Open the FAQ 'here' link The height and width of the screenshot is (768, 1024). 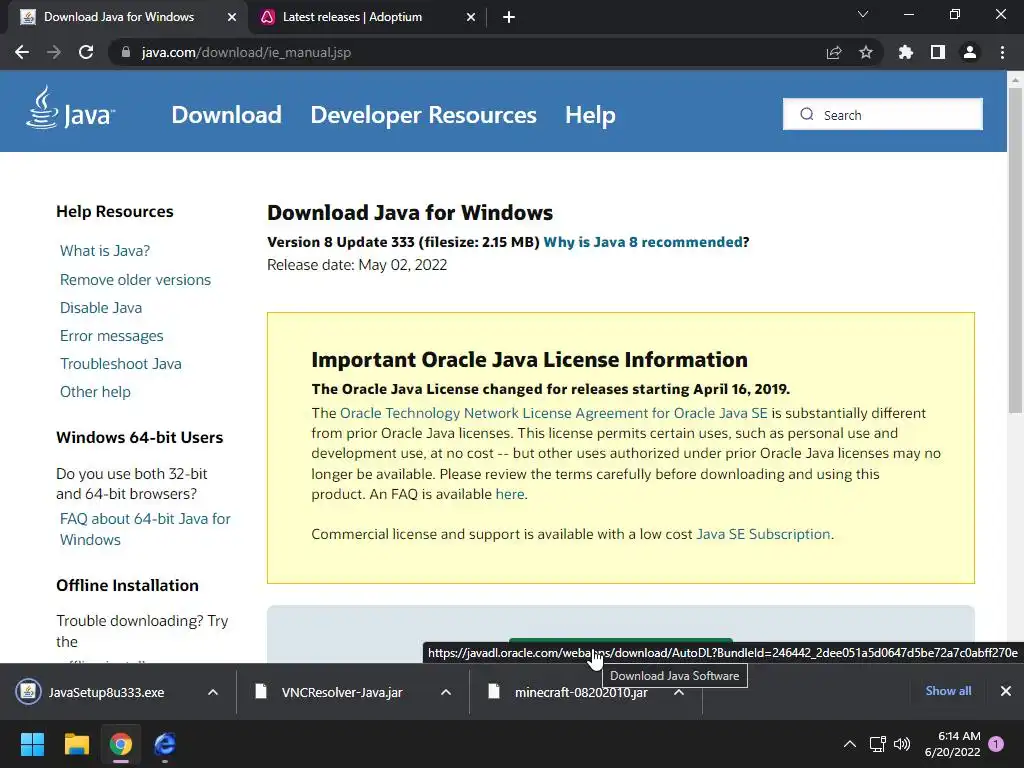(509, 494)
